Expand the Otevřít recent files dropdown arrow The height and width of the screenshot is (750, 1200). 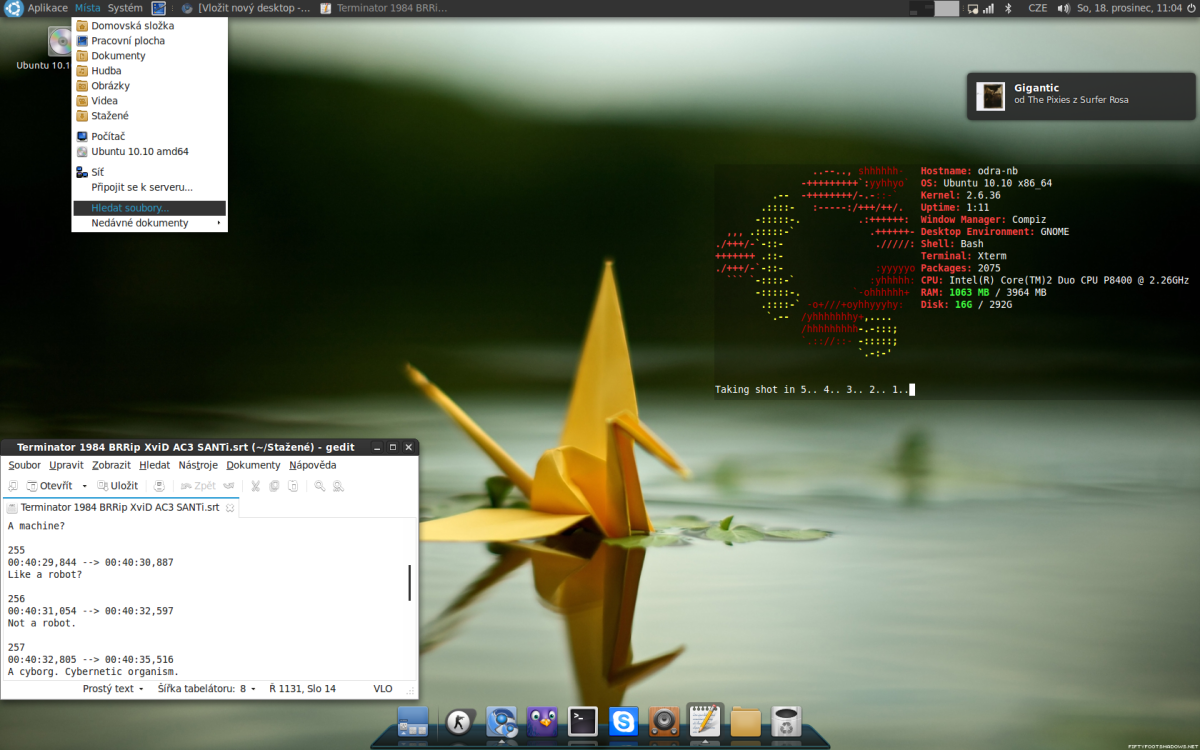pyautogui.click(x=84, y=486)
